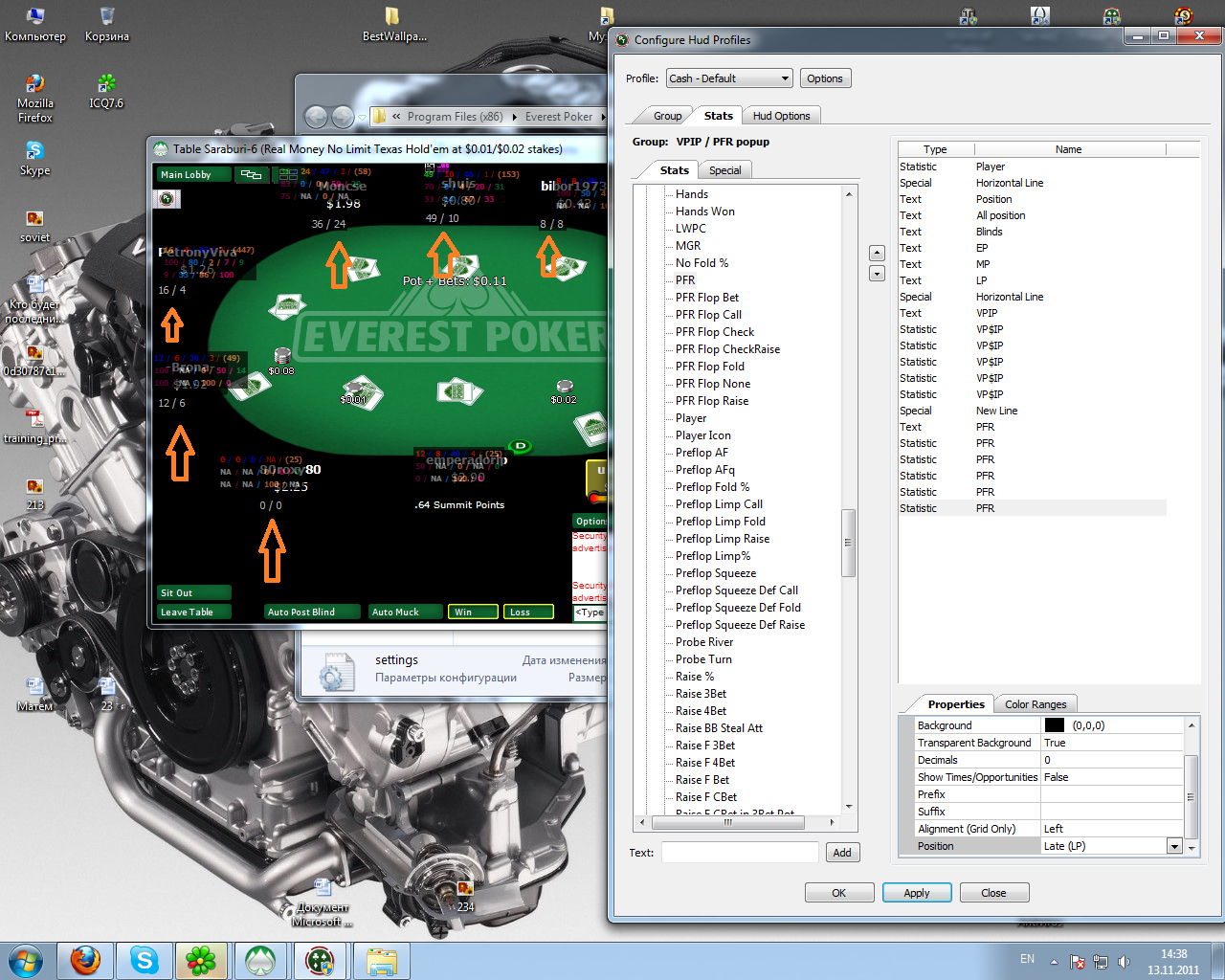
Task: Click the Explorer back arrow button
Action: (x=316, y=117)
